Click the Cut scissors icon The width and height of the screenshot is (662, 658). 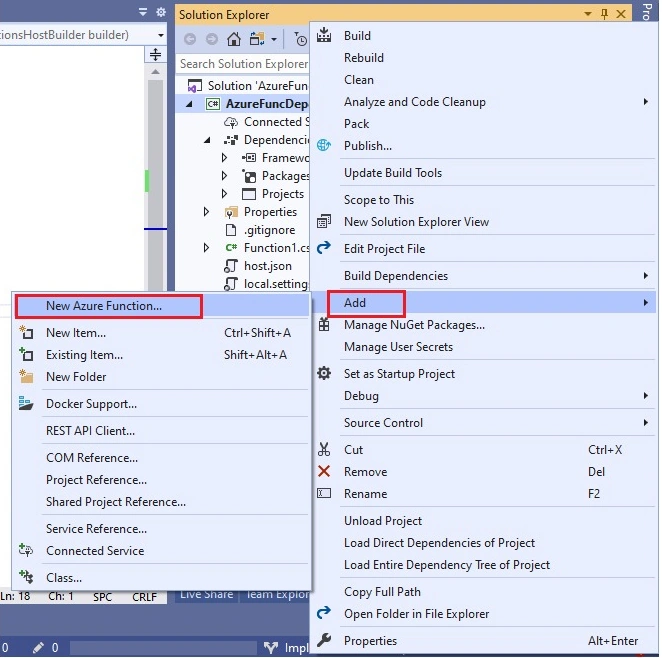click(x=324, y=449)
